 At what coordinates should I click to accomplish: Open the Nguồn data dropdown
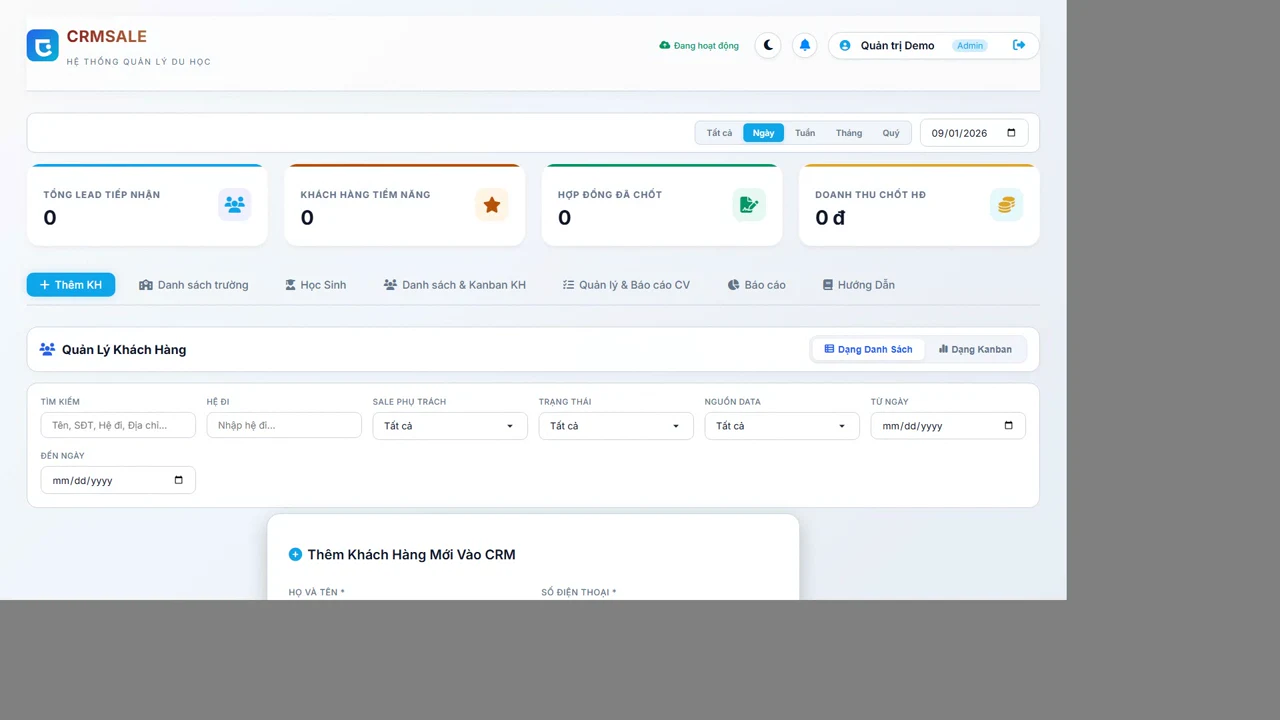pos(782,426)
